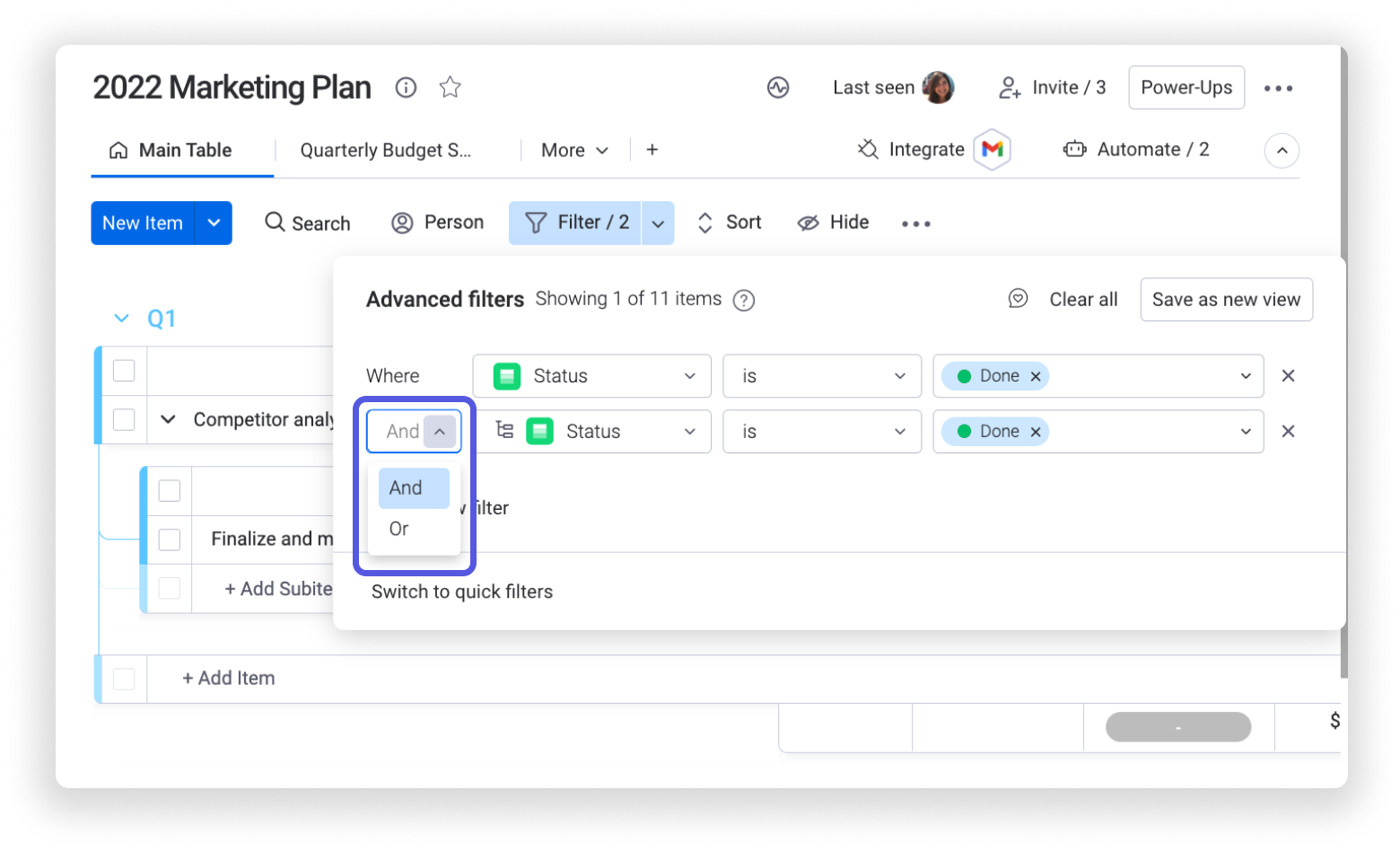Check the Competitor analysis item checkbox

(x=124, y=419)
